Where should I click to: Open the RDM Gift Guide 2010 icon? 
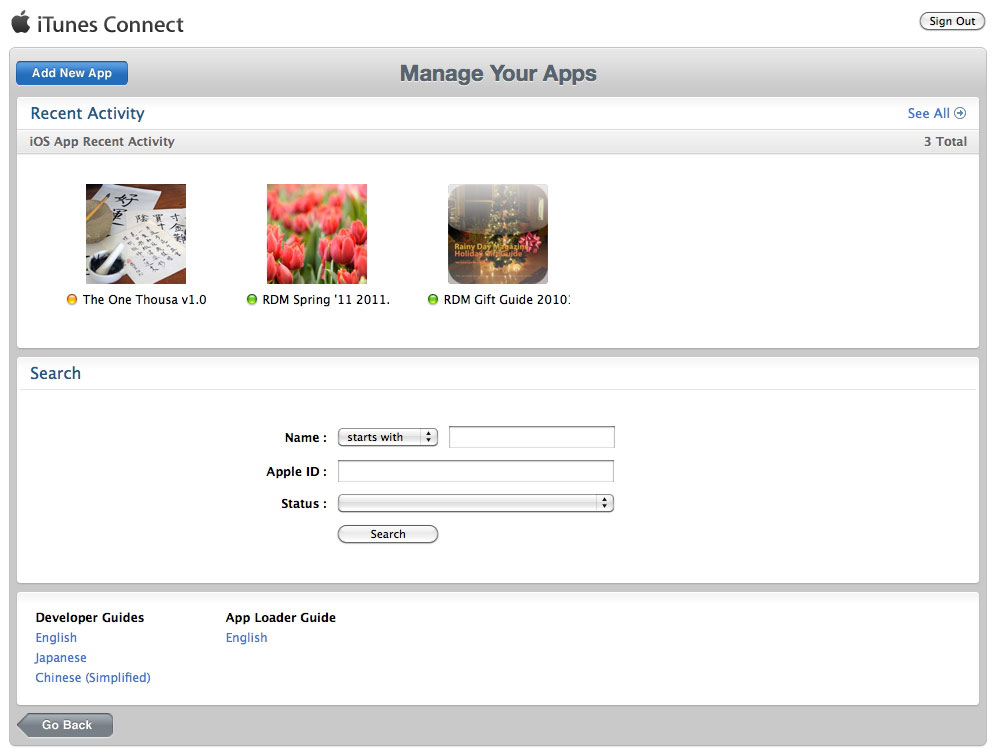(498, 234)
